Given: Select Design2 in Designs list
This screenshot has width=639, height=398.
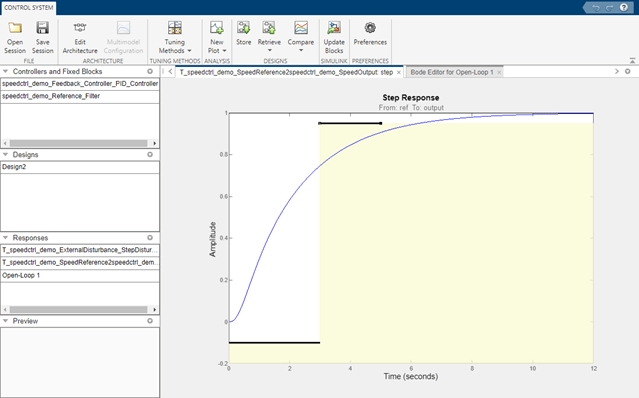Looking at the screenshot, I should (x=80, y=167).
